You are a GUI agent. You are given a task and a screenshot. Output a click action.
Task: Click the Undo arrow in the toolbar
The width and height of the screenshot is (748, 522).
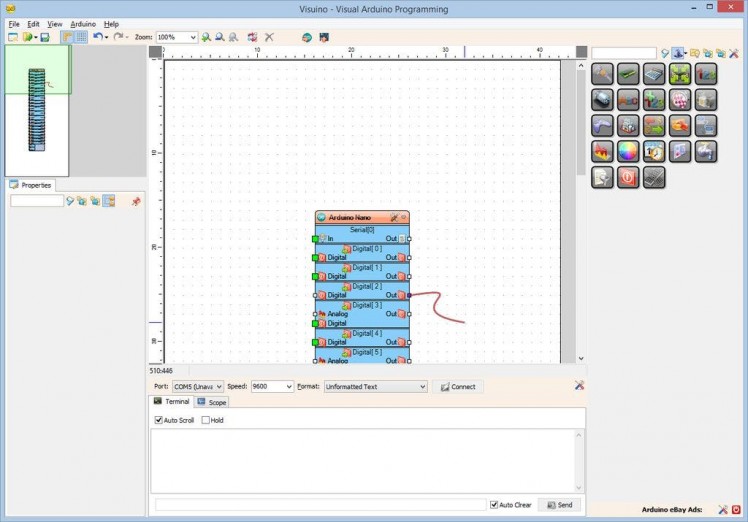(97, 37)
